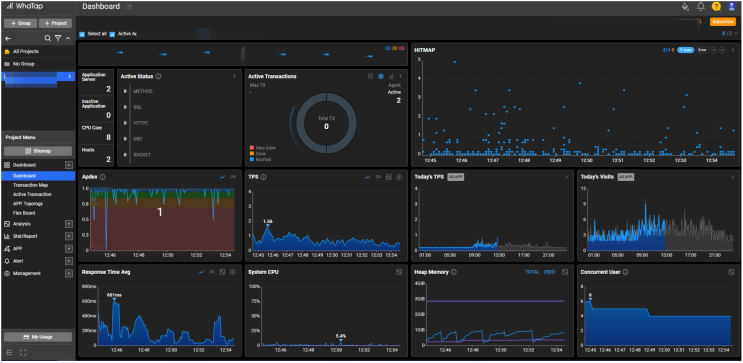
Task: Expand the Analysis menu section
Action: [69, 224]
